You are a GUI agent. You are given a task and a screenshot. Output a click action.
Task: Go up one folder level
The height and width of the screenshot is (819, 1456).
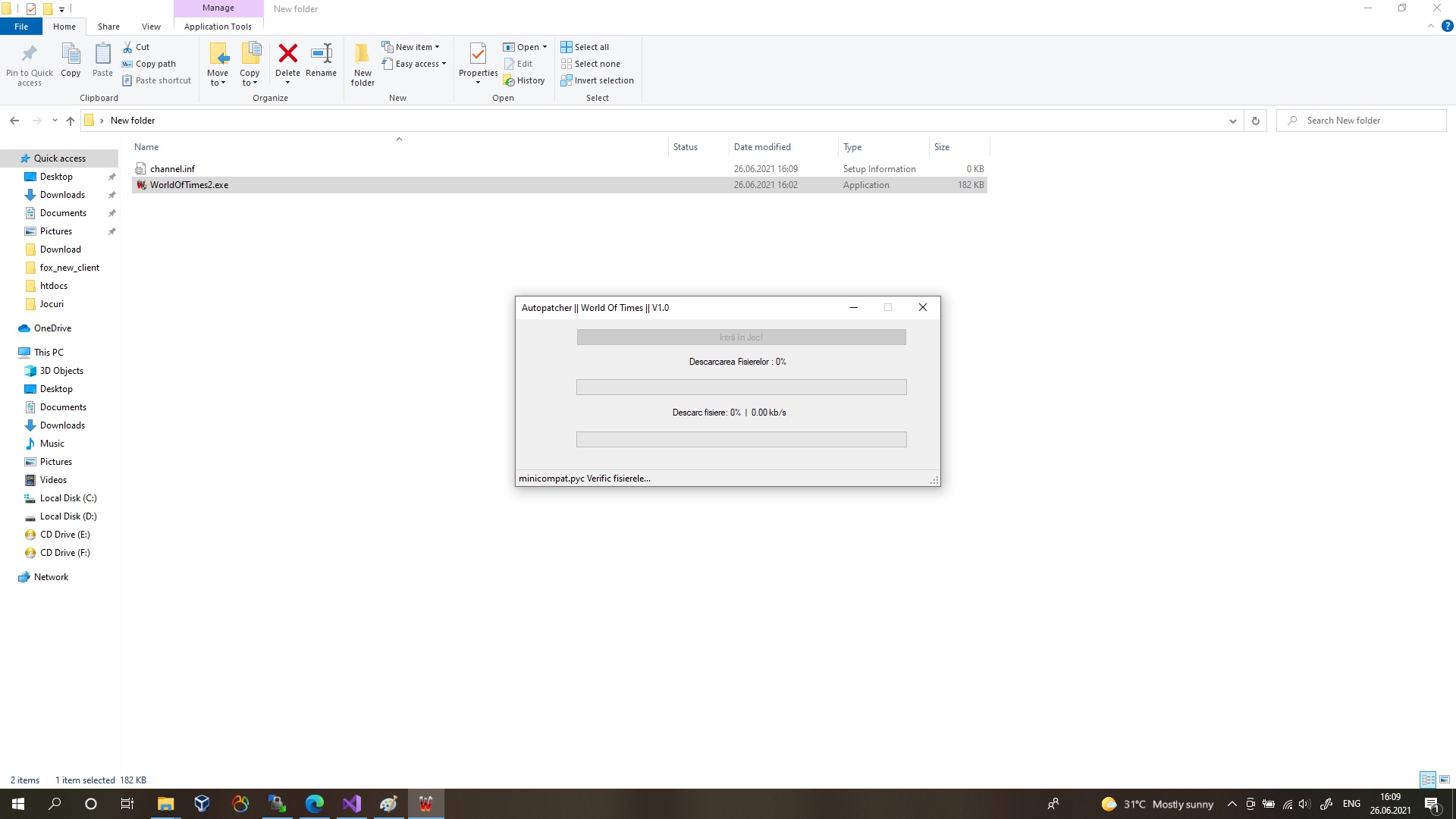pos(71,121)
